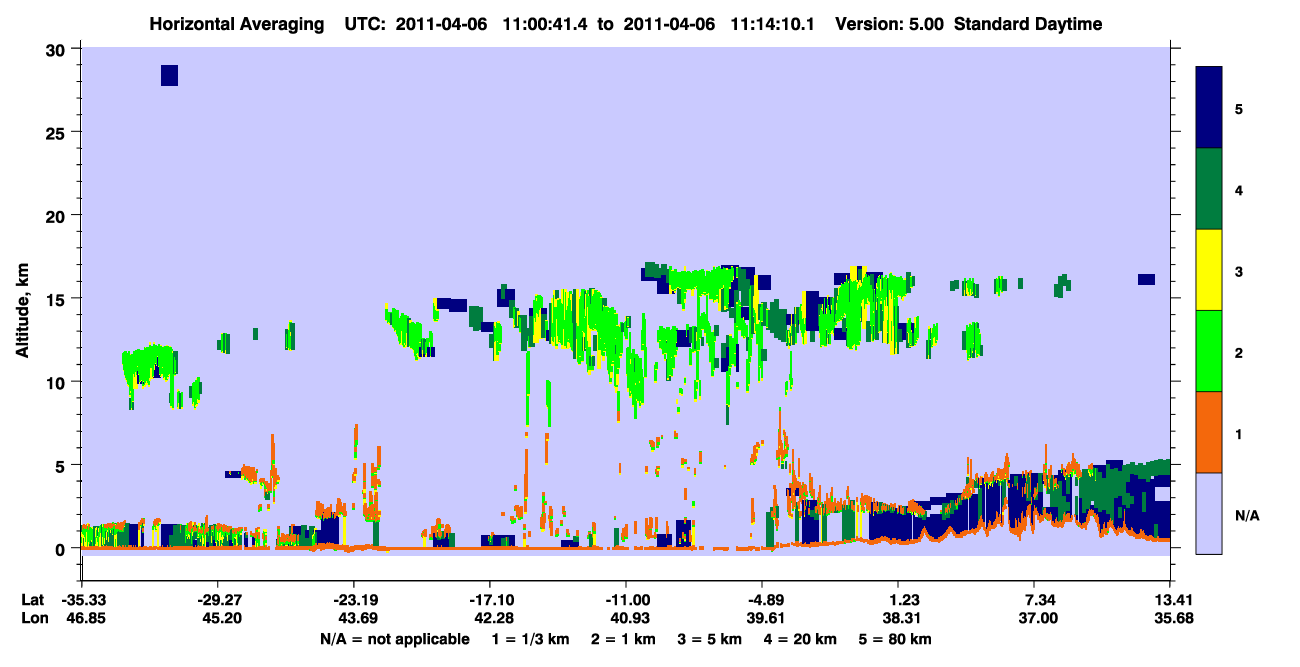Click the 'N/A = not applicable' legend text
Image resolution: width=1300 pixels, height=667 pixels.
click(395, 639)
